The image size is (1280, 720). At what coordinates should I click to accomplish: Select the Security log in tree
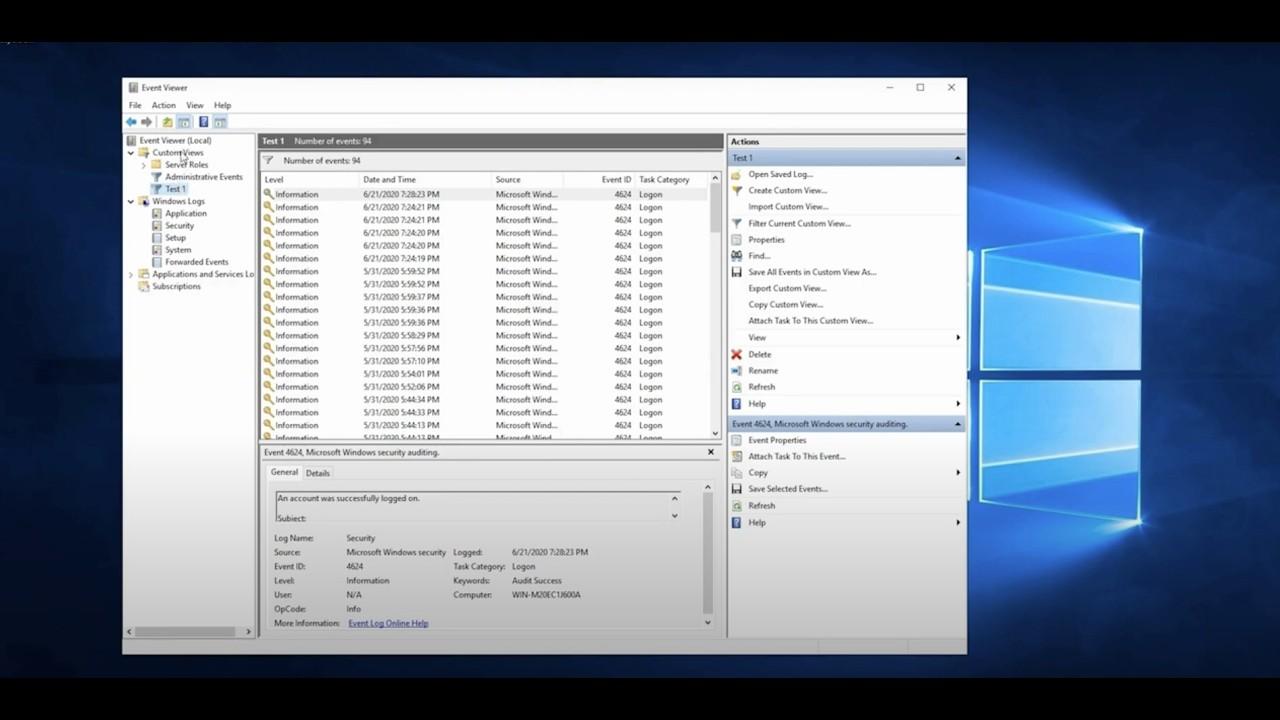click(179, 226)
